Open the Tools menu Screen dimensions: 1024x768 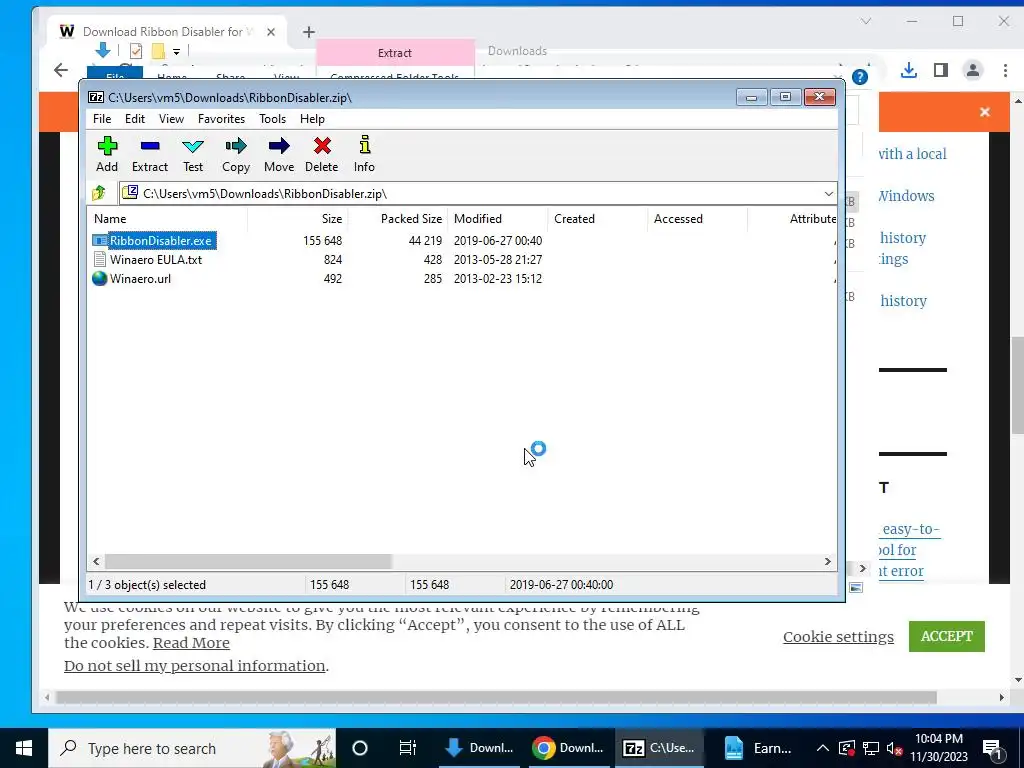point(272,119)
